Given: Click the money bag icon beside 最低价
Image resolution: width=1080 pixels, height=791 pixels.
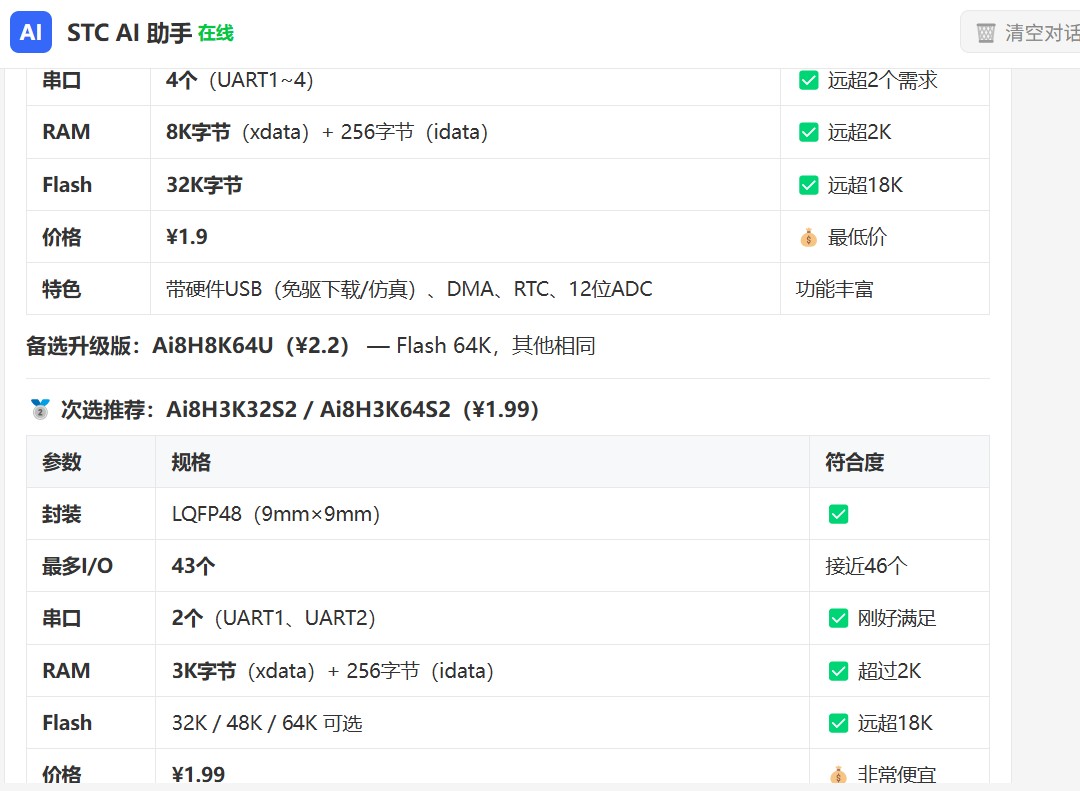Looking at the screenshot, I should pos(809,238).
